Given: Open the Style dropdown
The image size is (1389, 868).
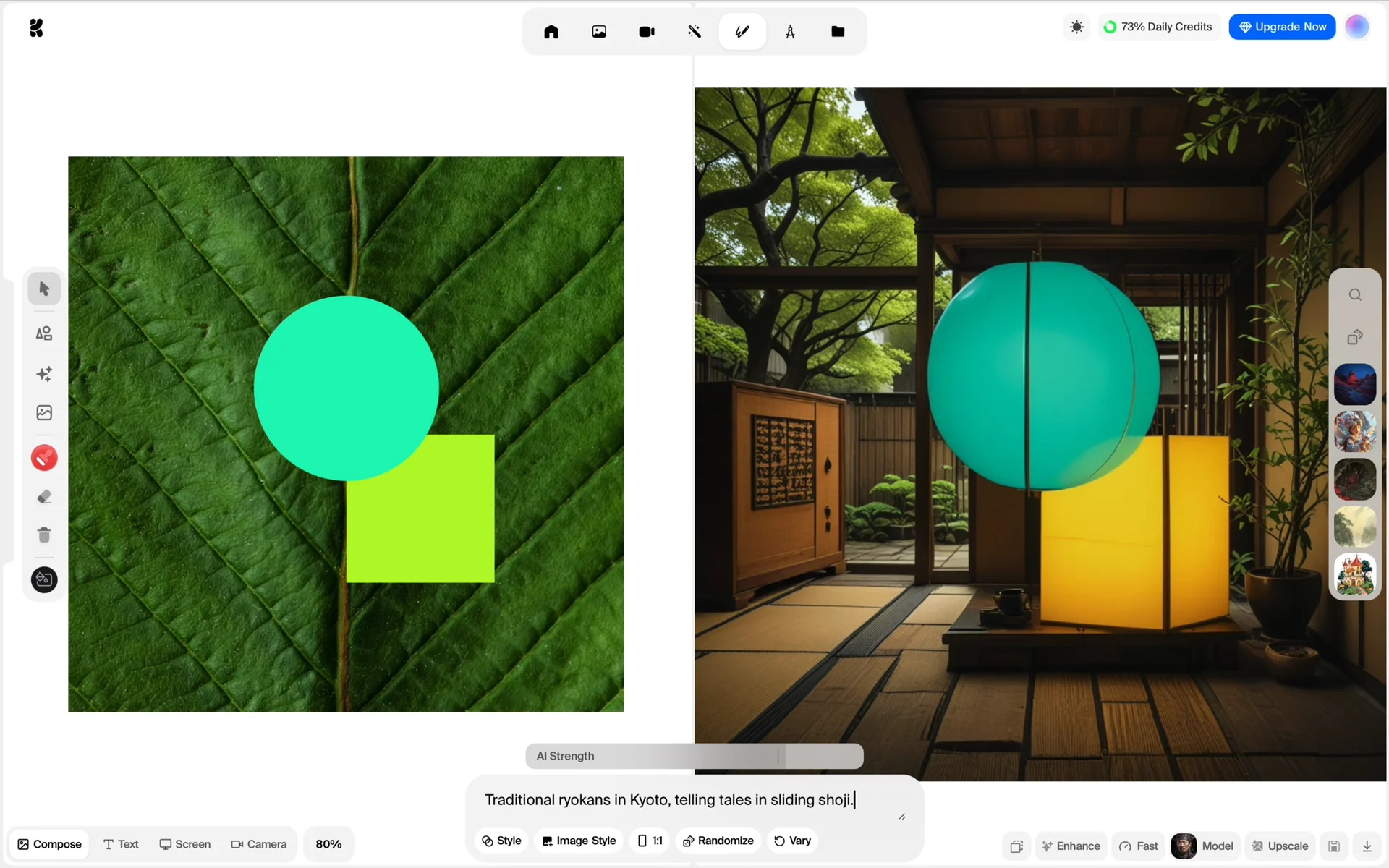Looking at the screenshot, I should tap(501, 841).
